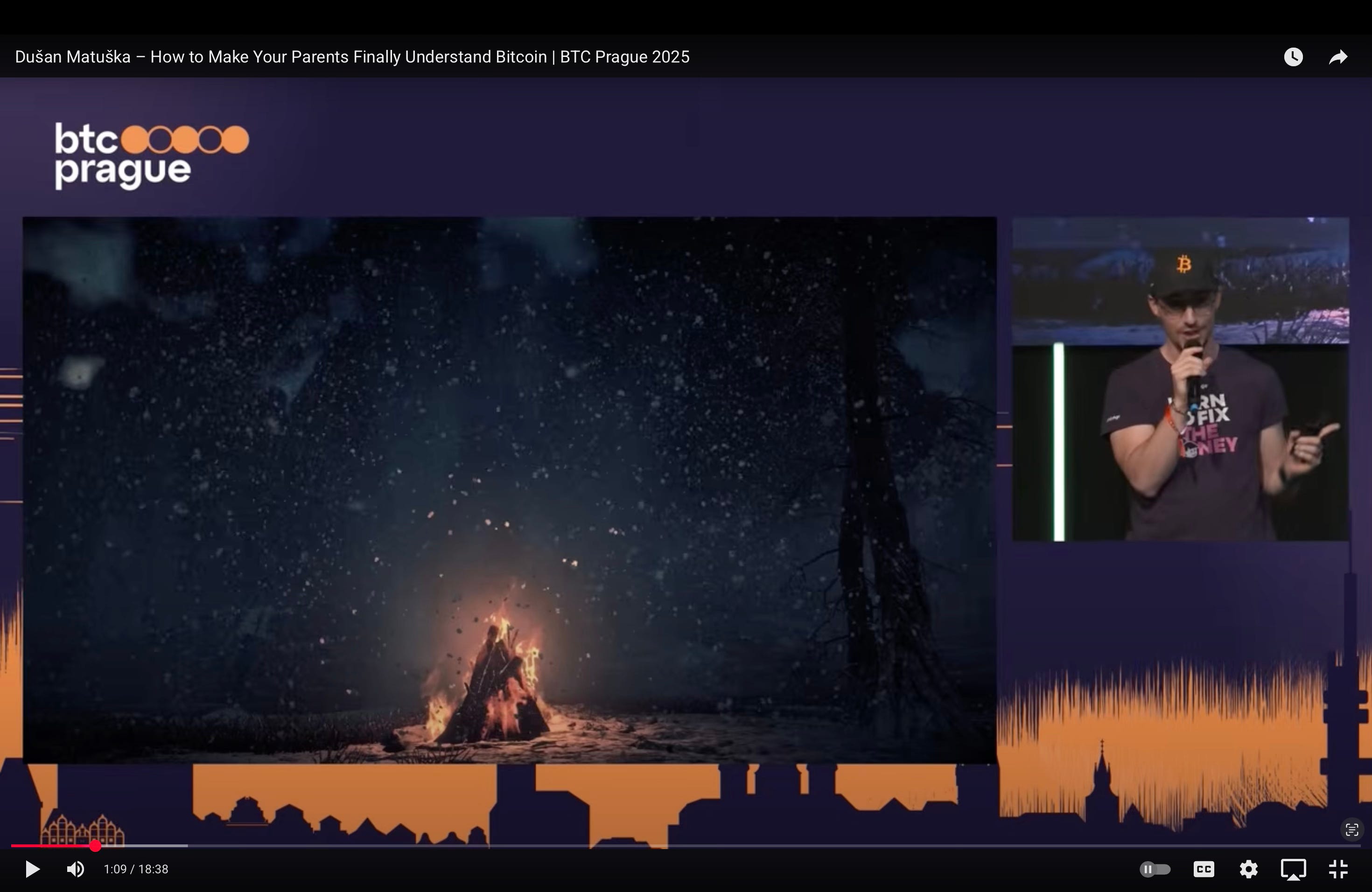
Task: Click the campfire slide in the video
Action: click(x=509, y=490)
